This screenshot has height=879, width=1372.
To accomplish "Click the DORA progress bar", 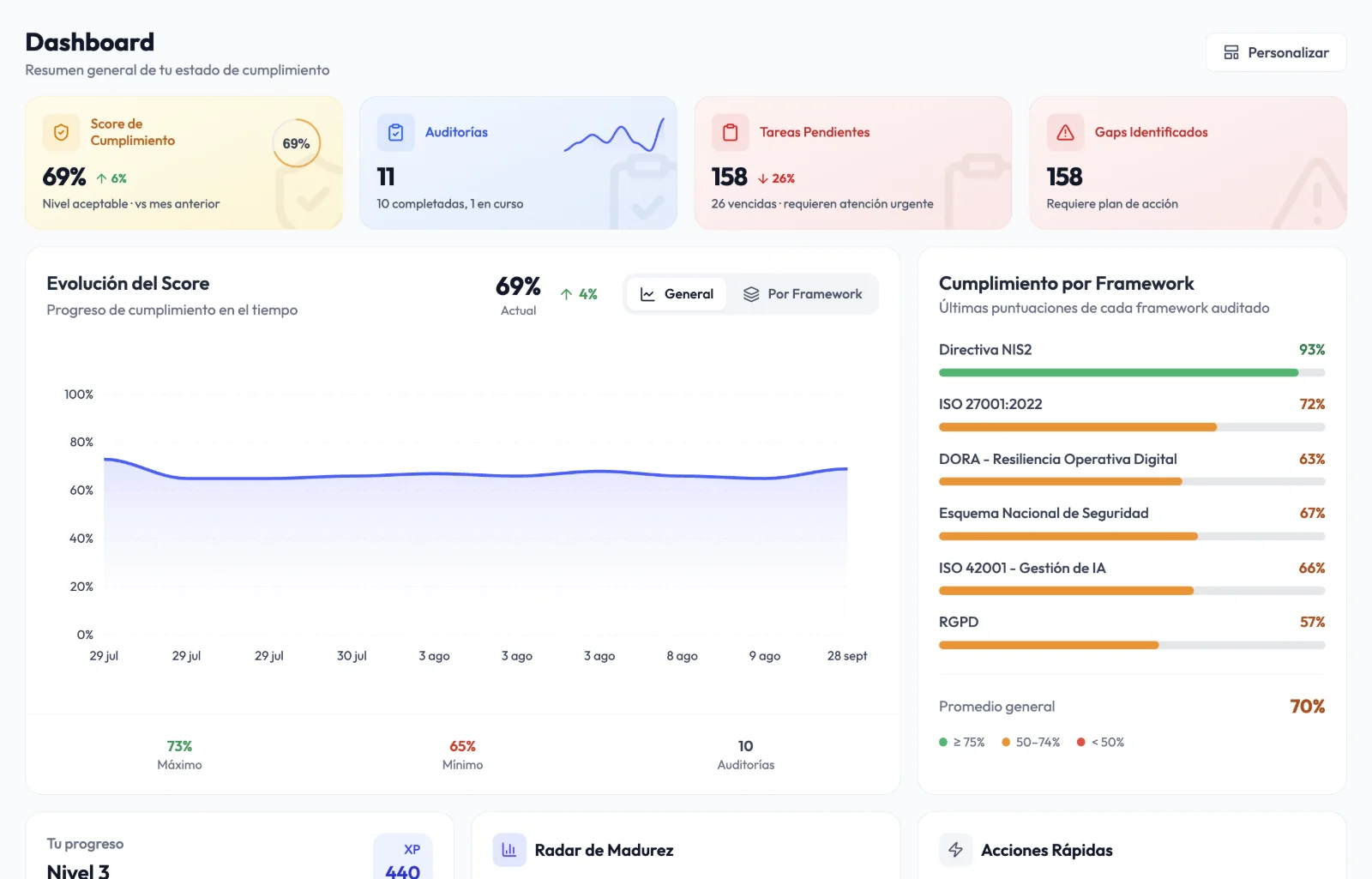I will [1132, 482].
